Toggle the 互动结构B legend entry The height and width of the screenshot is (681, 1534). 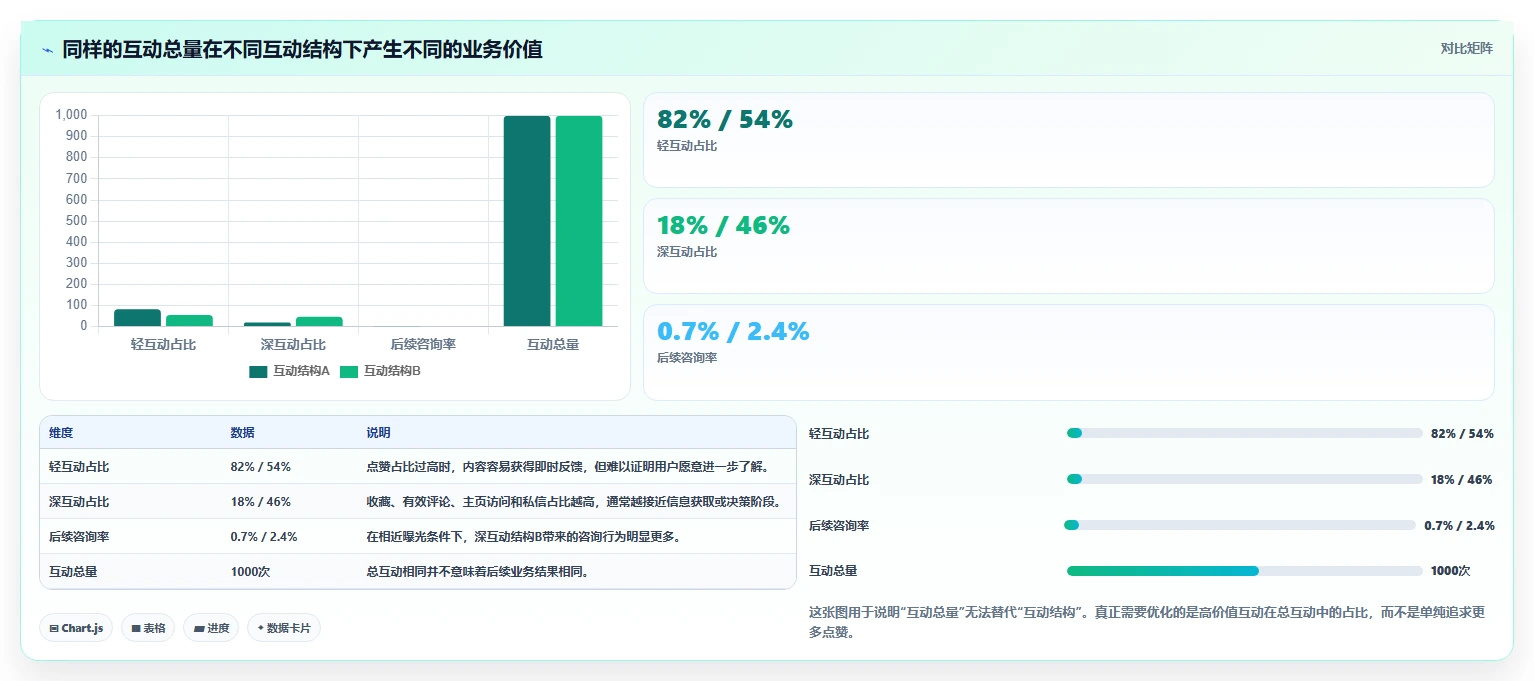(380, 371)
